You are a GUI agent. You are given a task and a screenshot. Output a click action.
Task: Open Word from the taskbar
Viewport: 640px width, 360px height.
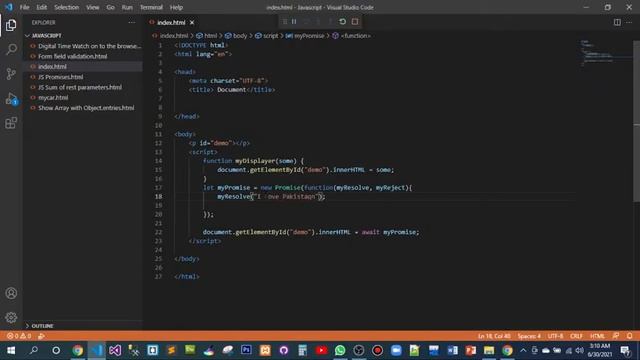coord(452,351)
